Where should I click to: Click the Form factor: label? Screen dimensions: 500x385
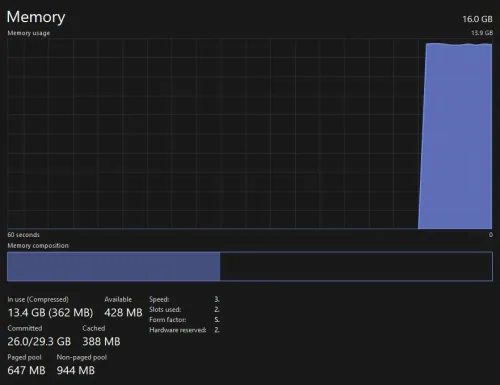[168, 320]
